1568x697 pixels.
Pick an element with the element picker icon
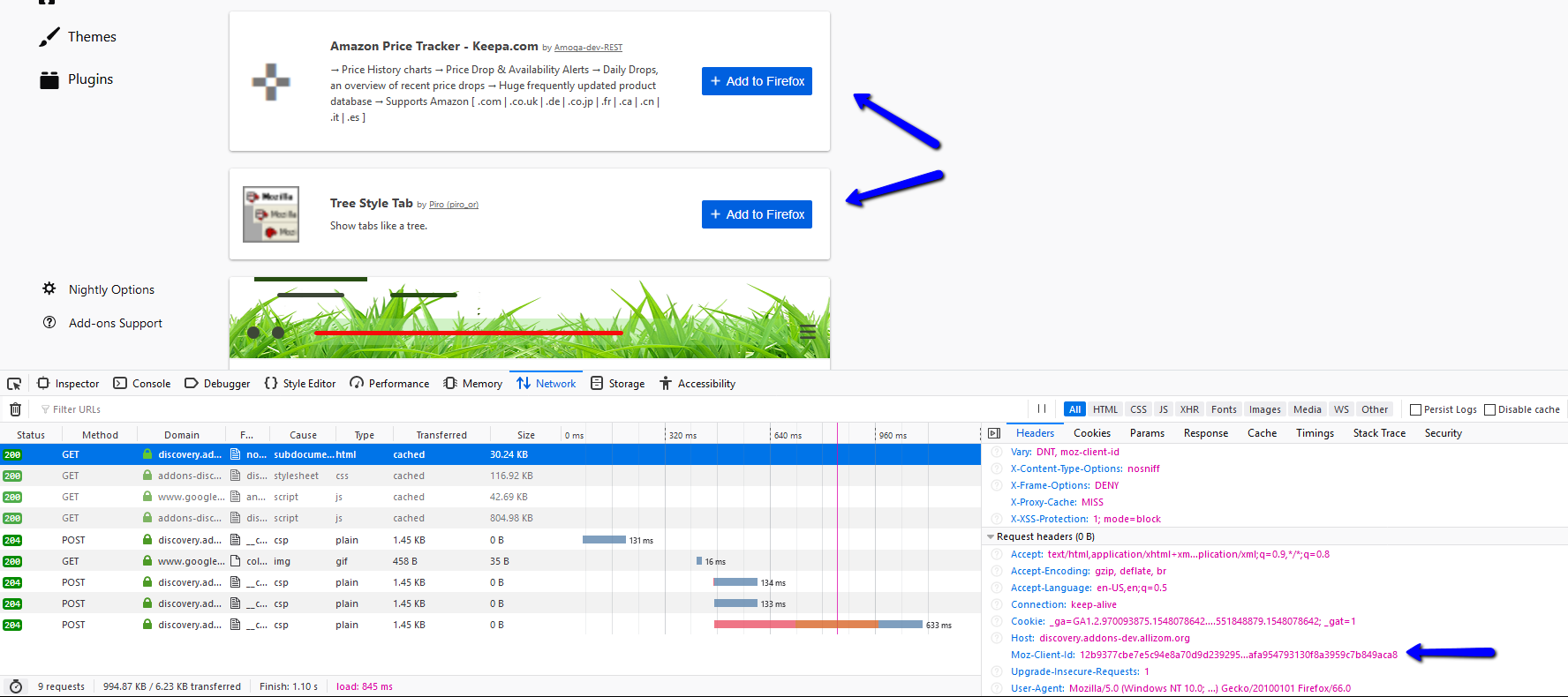(14, 384)
